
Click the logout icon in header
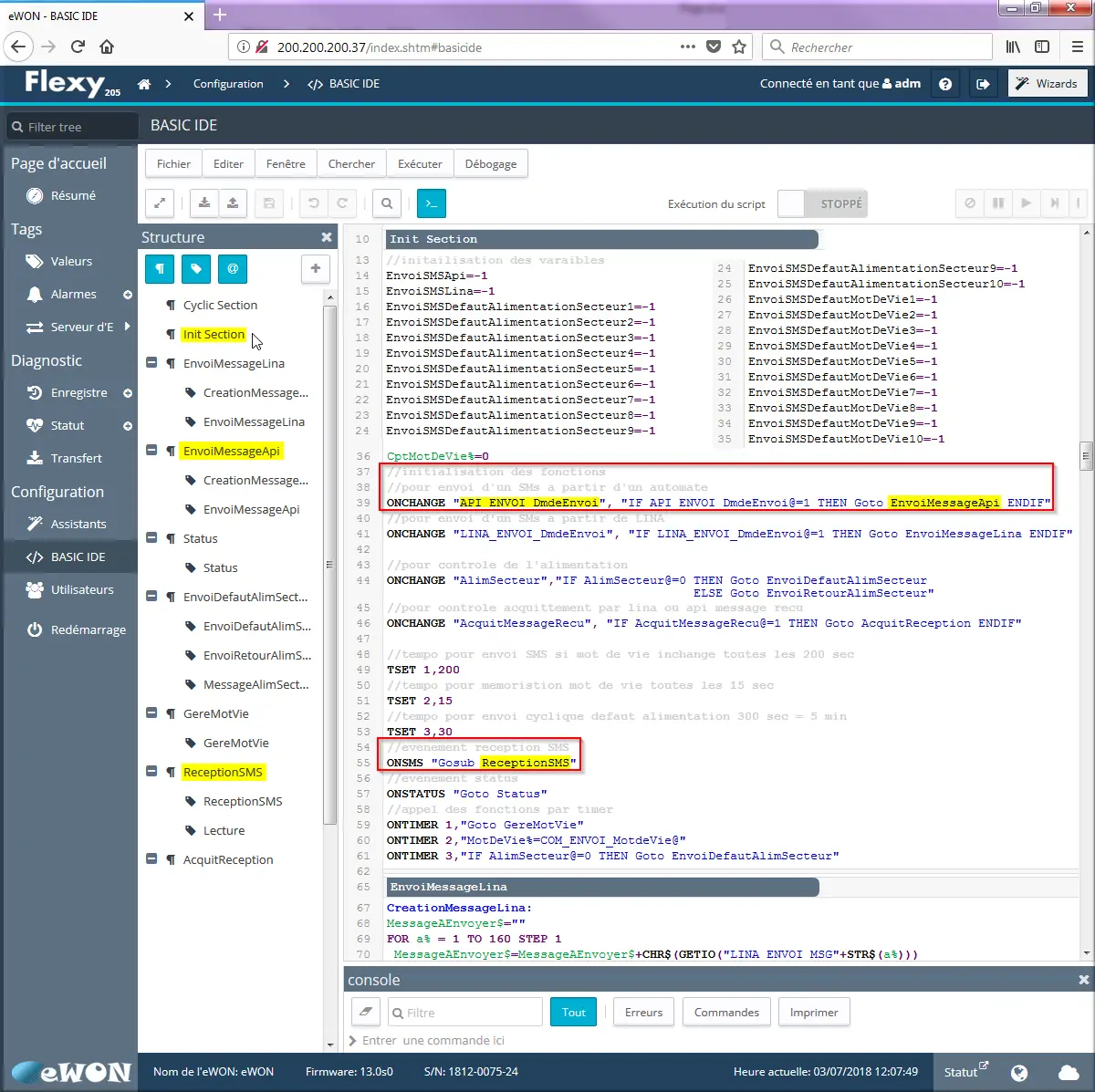pyautogui.click(x=983, y=84)
